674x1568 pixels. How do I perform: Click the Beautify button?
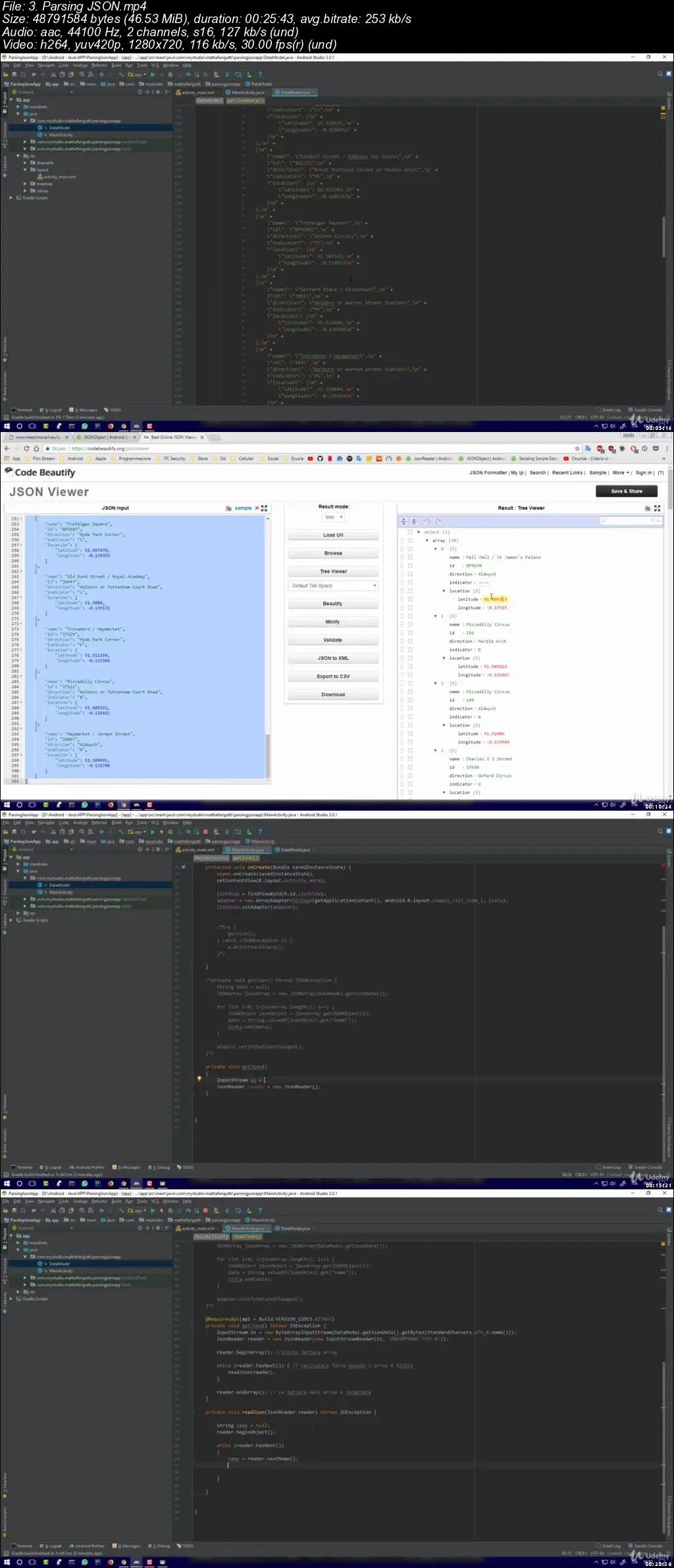332,604
